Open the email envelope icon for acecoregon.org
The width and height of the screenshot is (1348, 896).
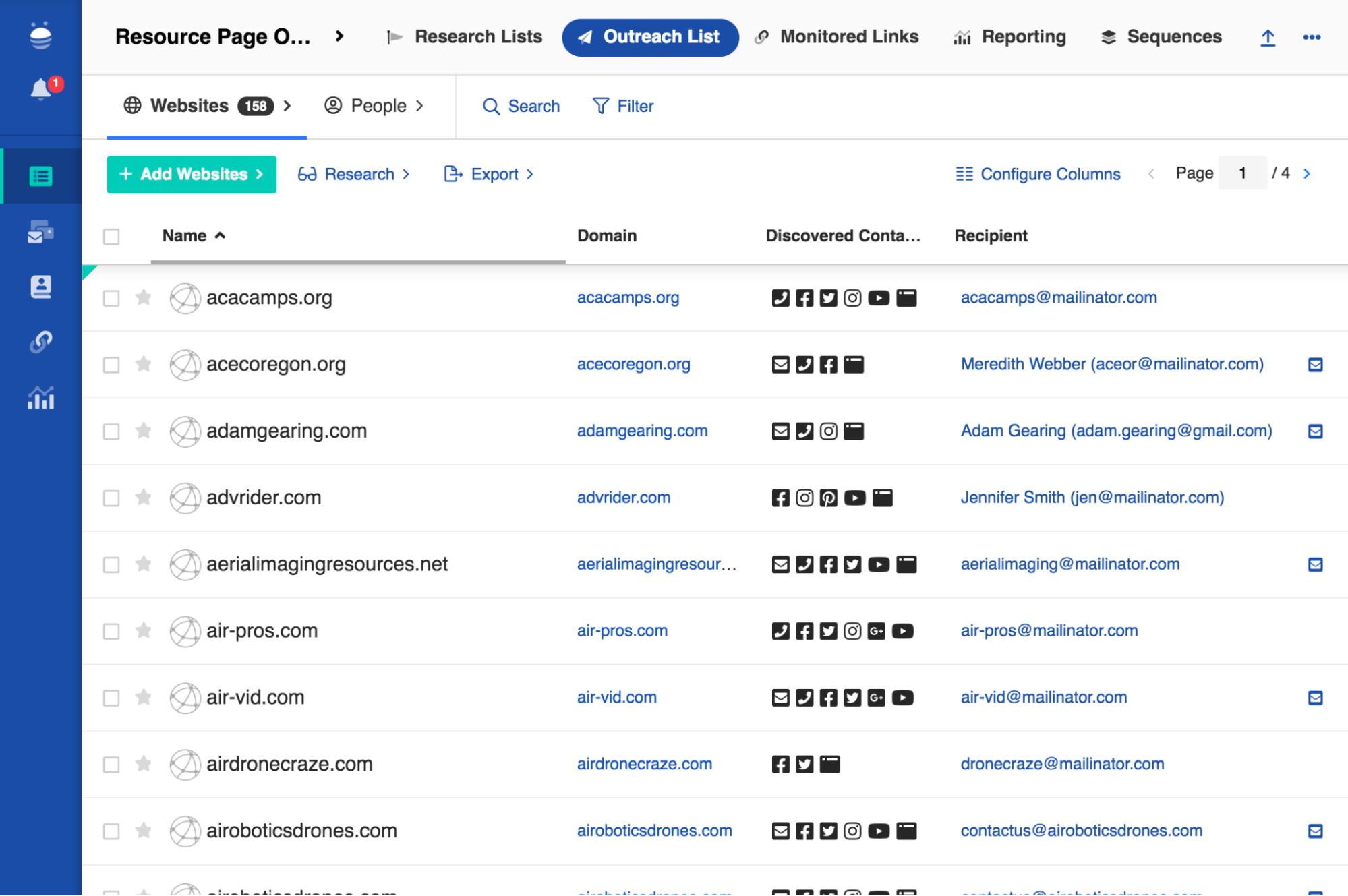[780, 364]
